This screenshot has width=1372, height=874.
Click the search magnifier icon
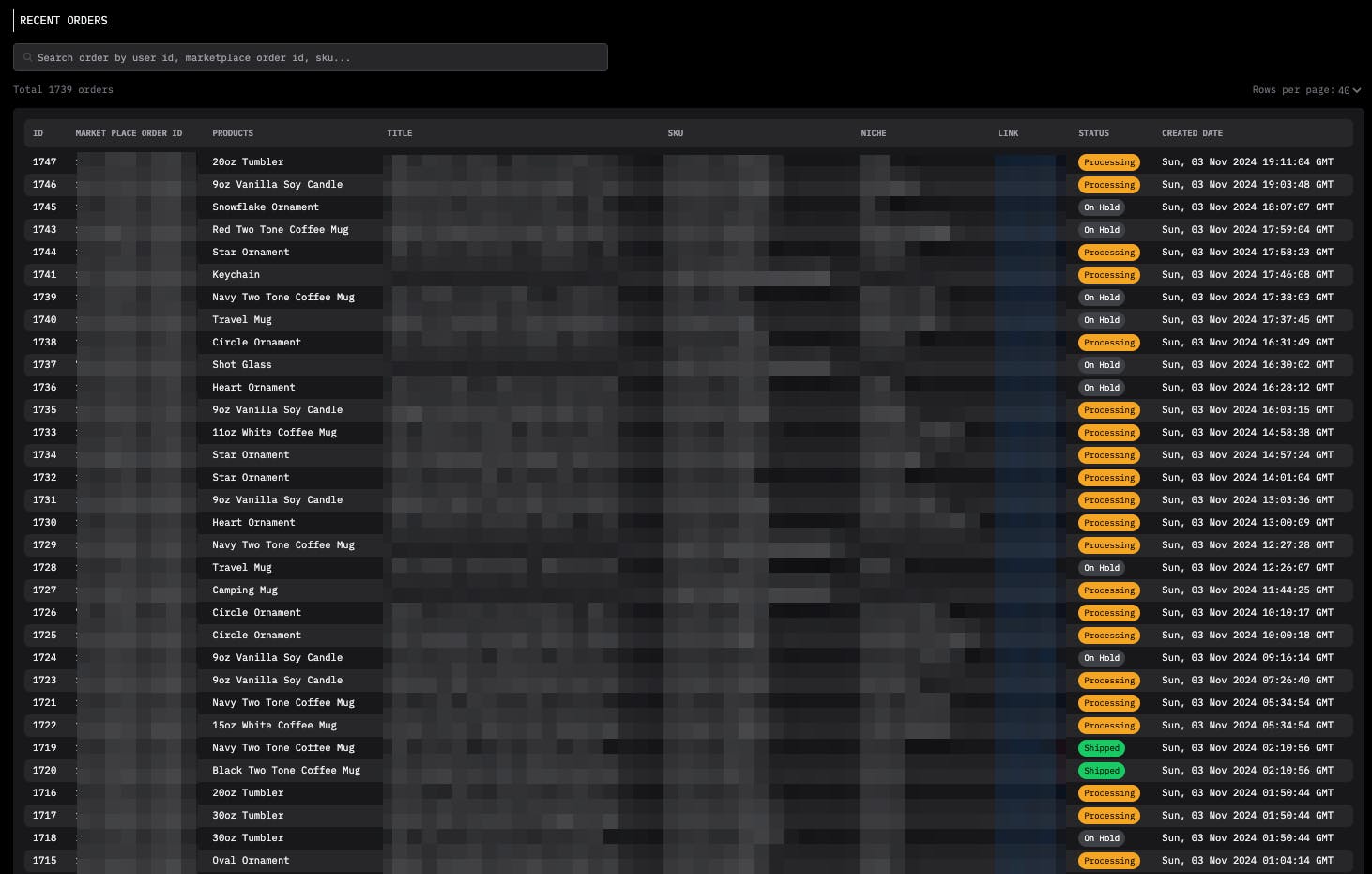(28, 57)
